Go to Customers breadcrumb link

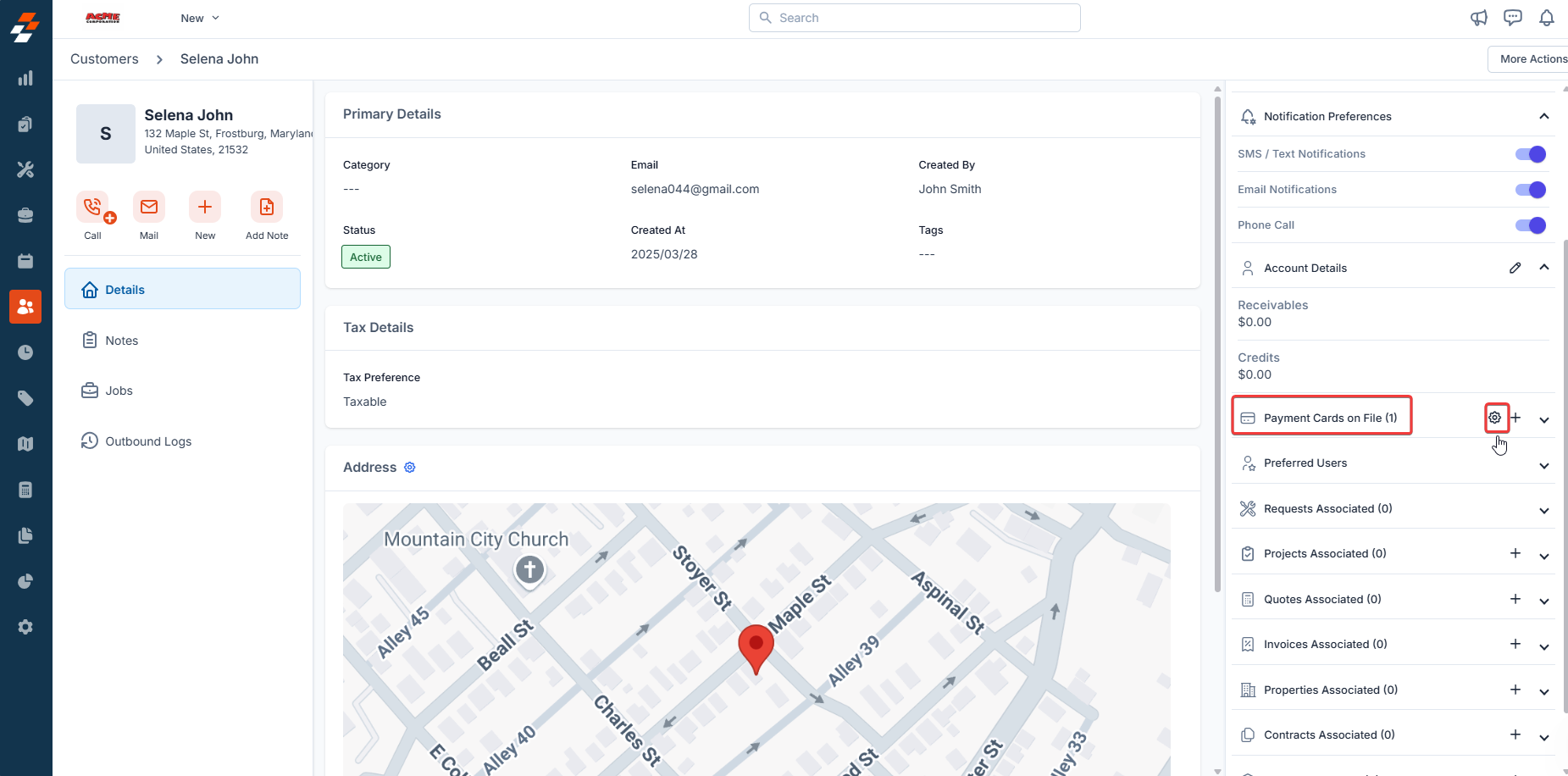point(104,58)
